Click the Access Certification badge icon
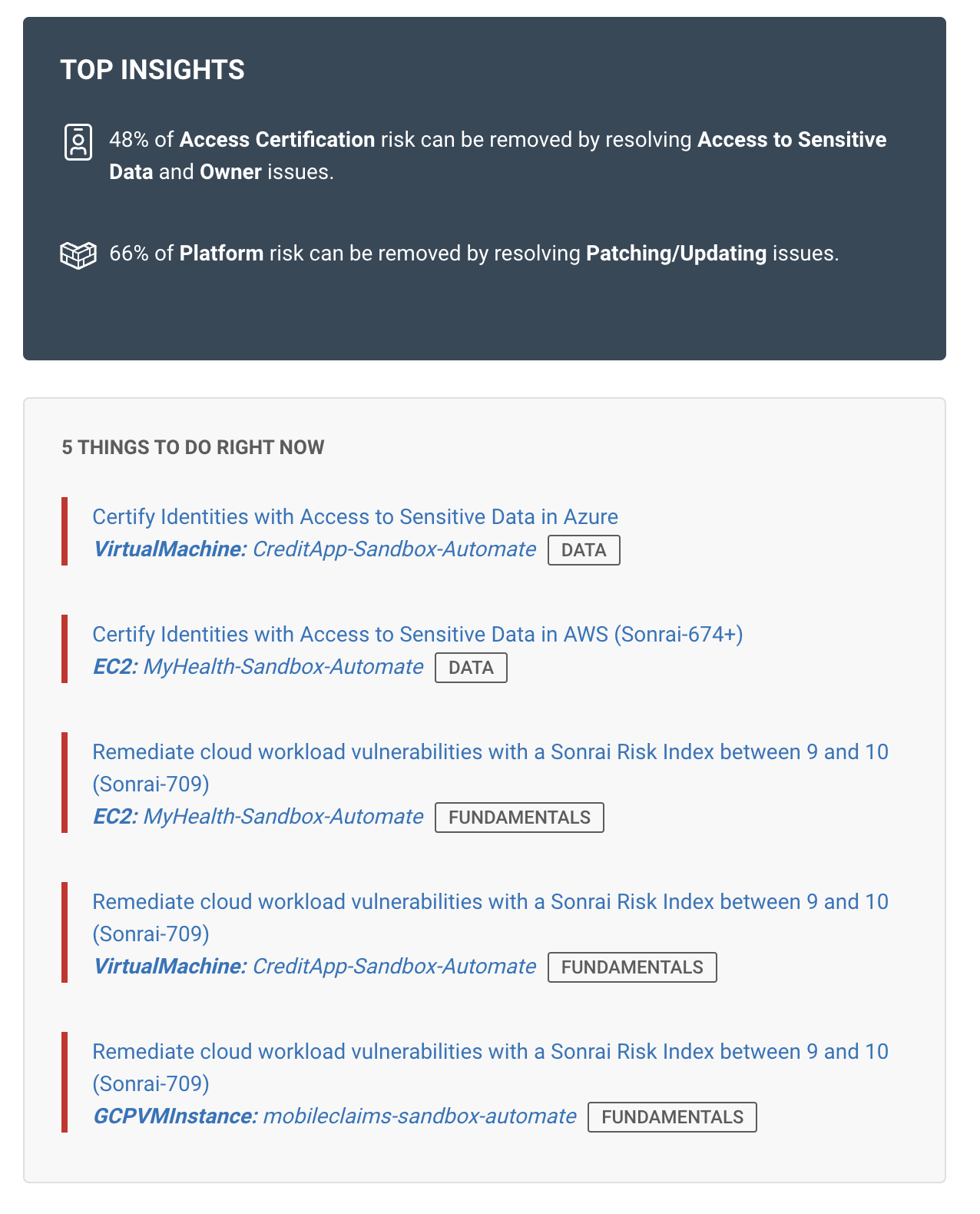This screenshot has width=980, height=1214. (x=78, y=142)
